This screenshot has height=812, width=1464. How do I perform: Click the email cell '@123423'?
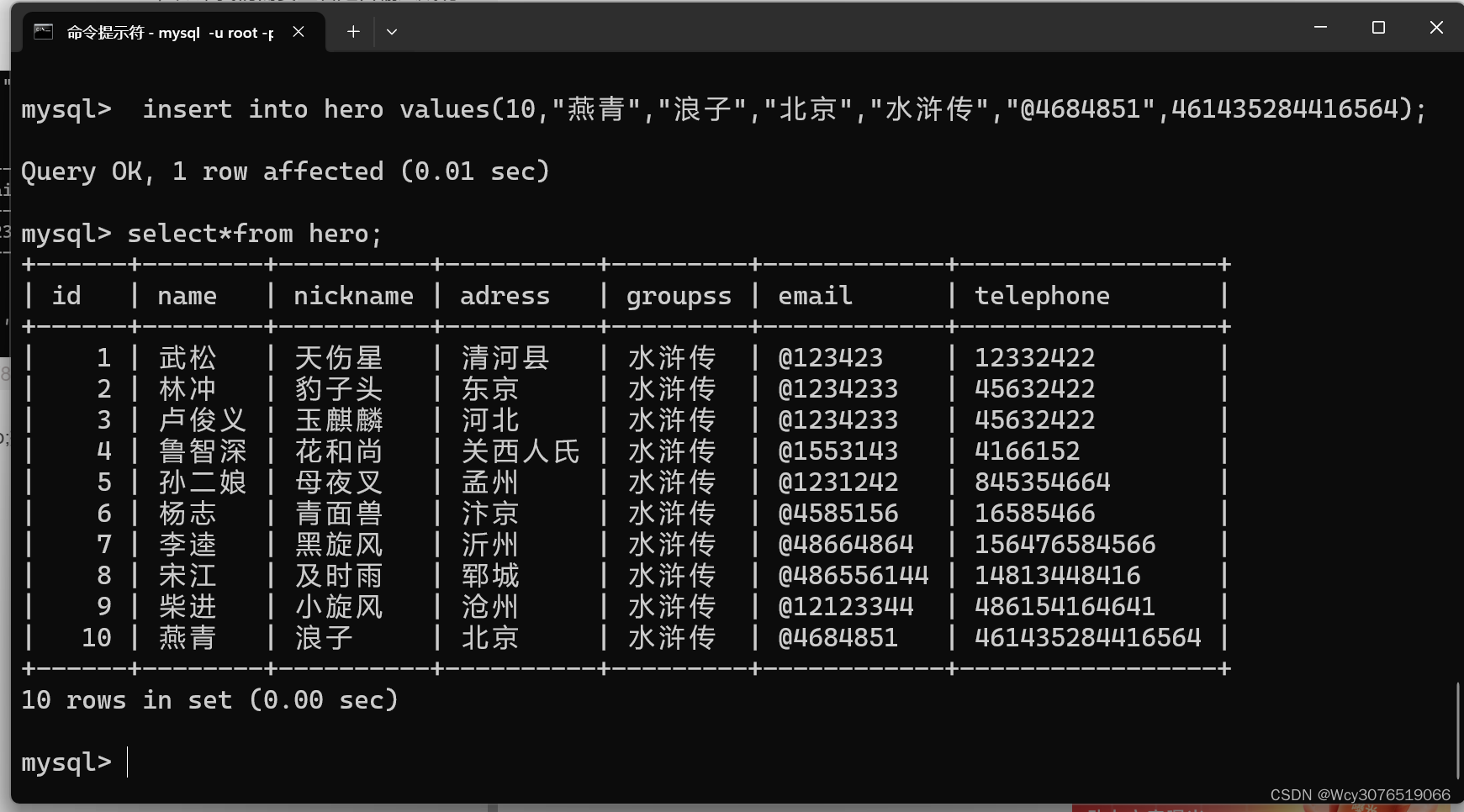831,358
